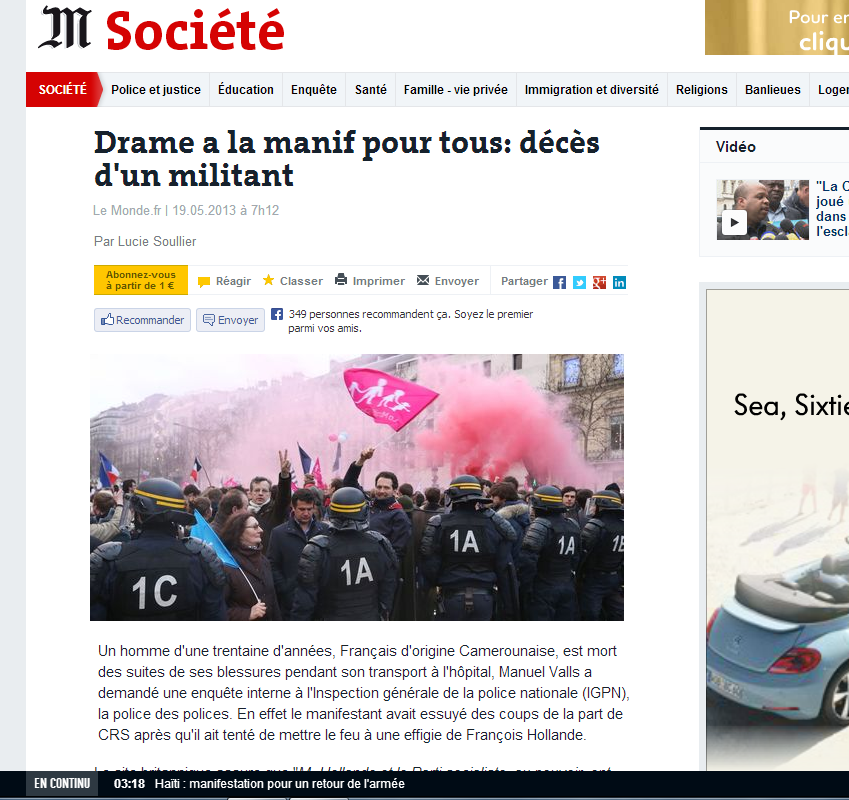
Task: Open the red SOCIÉTÉ section tab
Action: [x=63, y=89]
